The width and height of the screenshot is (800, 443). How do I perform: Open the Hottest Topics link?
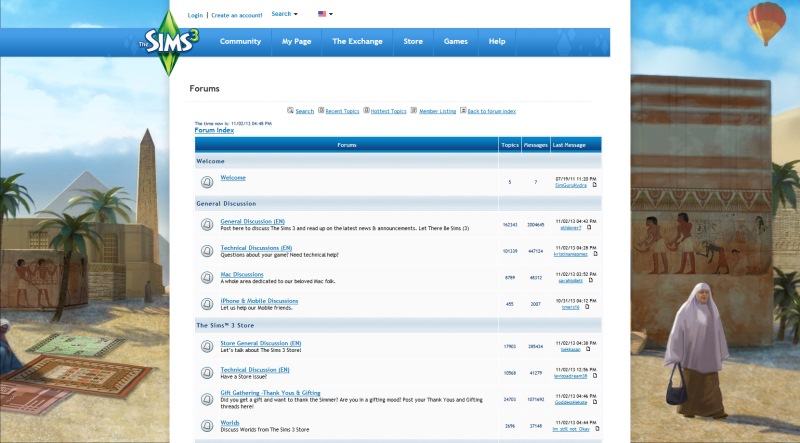[389, 111]
